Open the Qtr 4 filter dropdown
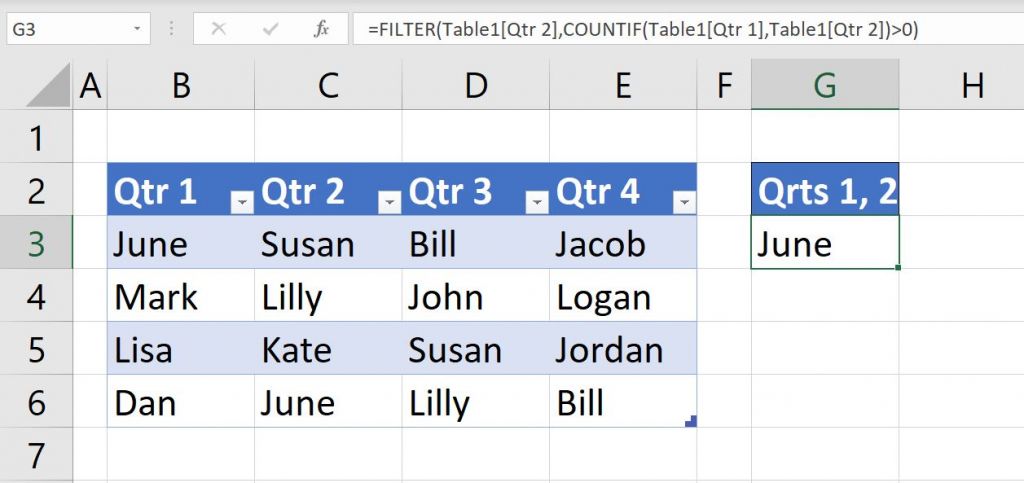 [684, 202]
